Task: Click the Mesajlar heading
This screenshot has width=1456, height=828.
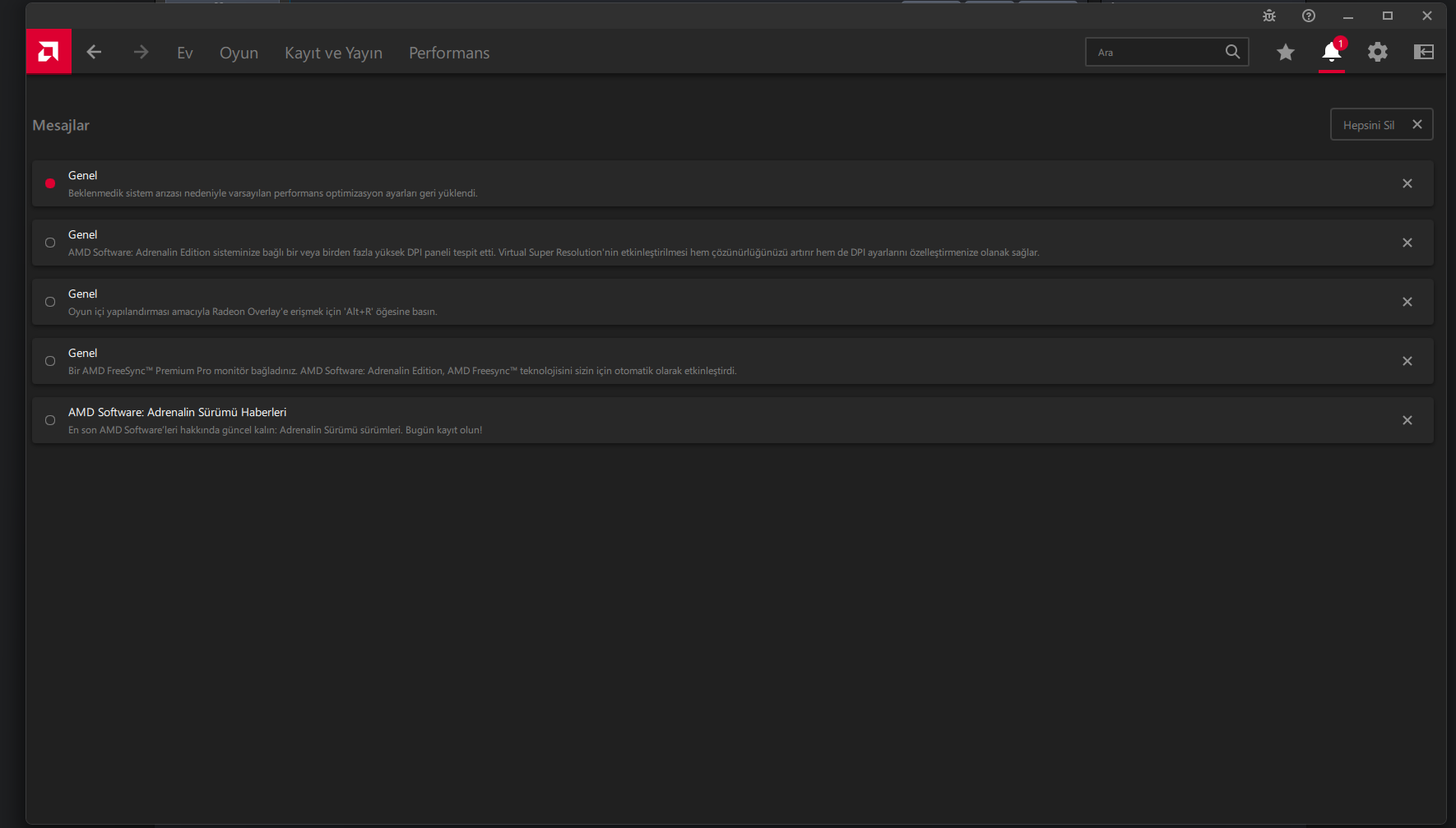Action: tap(61, 125)
